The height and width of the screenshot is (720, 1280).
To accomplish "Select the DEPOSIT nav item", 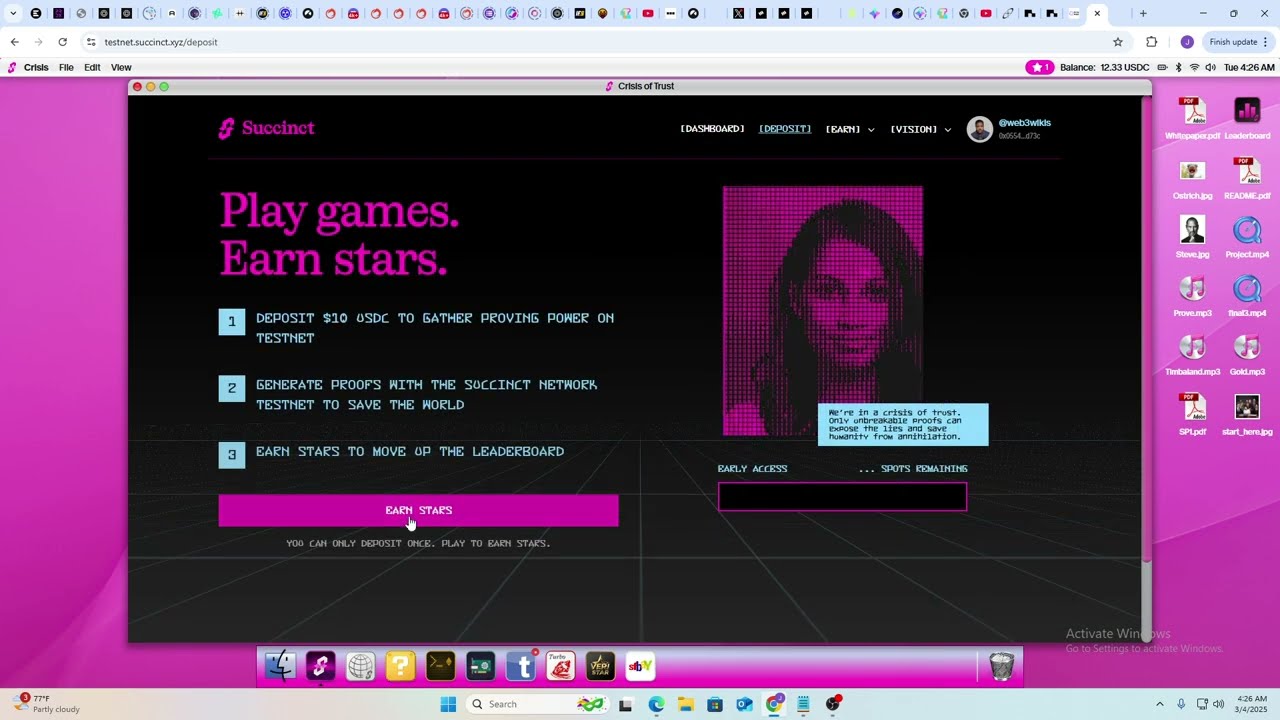I will pos(785,129).
